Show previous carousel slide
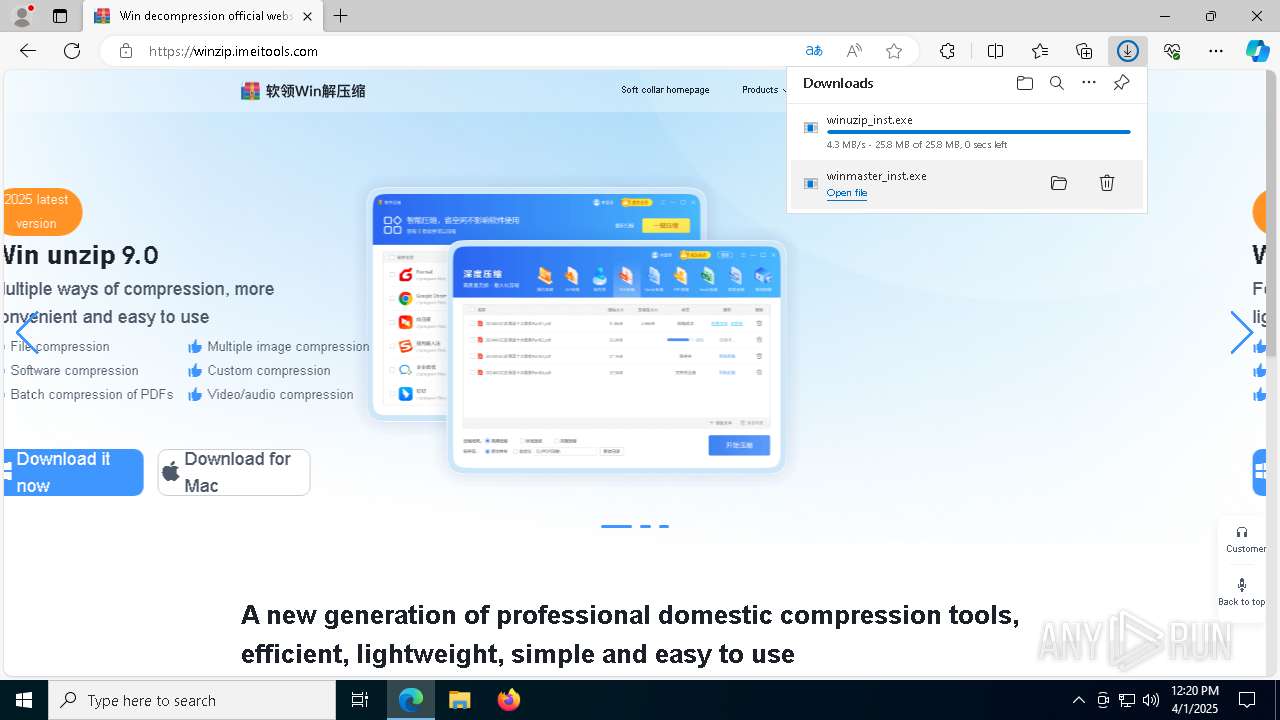 coord(27,332)
